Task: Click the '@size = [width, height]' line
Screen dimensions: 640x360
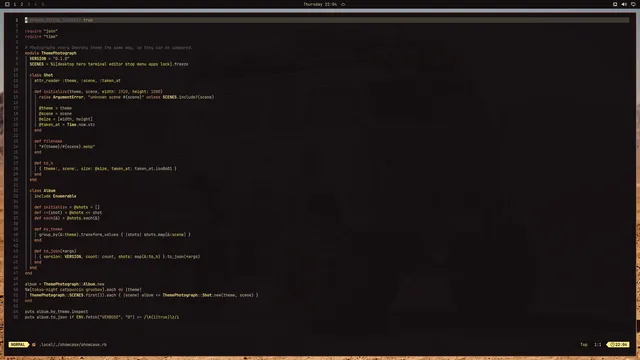Action: pos(66,119)
